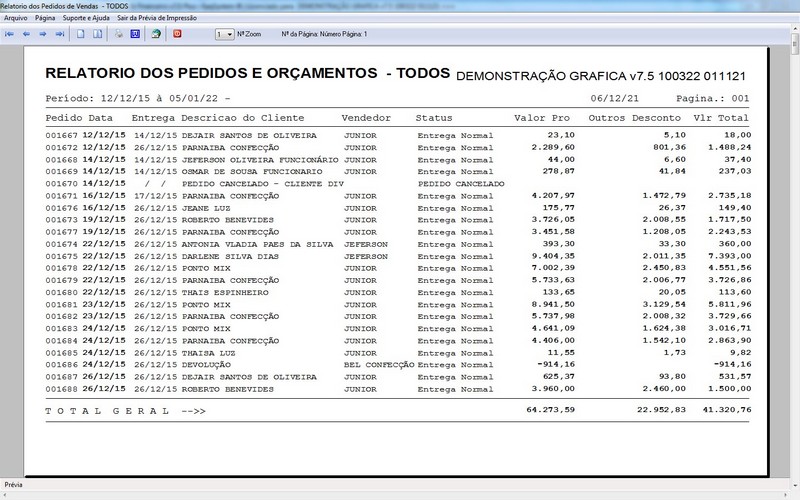Click value 9.404,35 in Valor Pro

[x=553, y=256]
